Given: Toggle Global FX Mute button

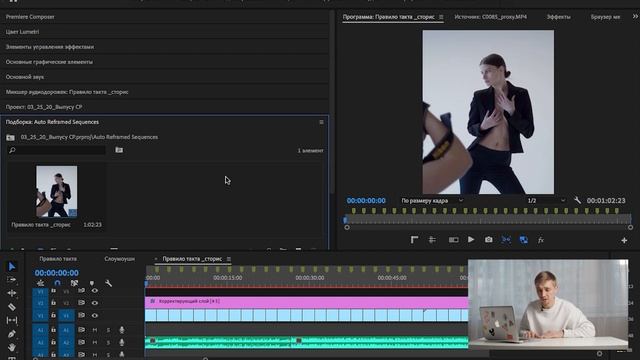Looking at the screenshot, I should coord(541,240).
